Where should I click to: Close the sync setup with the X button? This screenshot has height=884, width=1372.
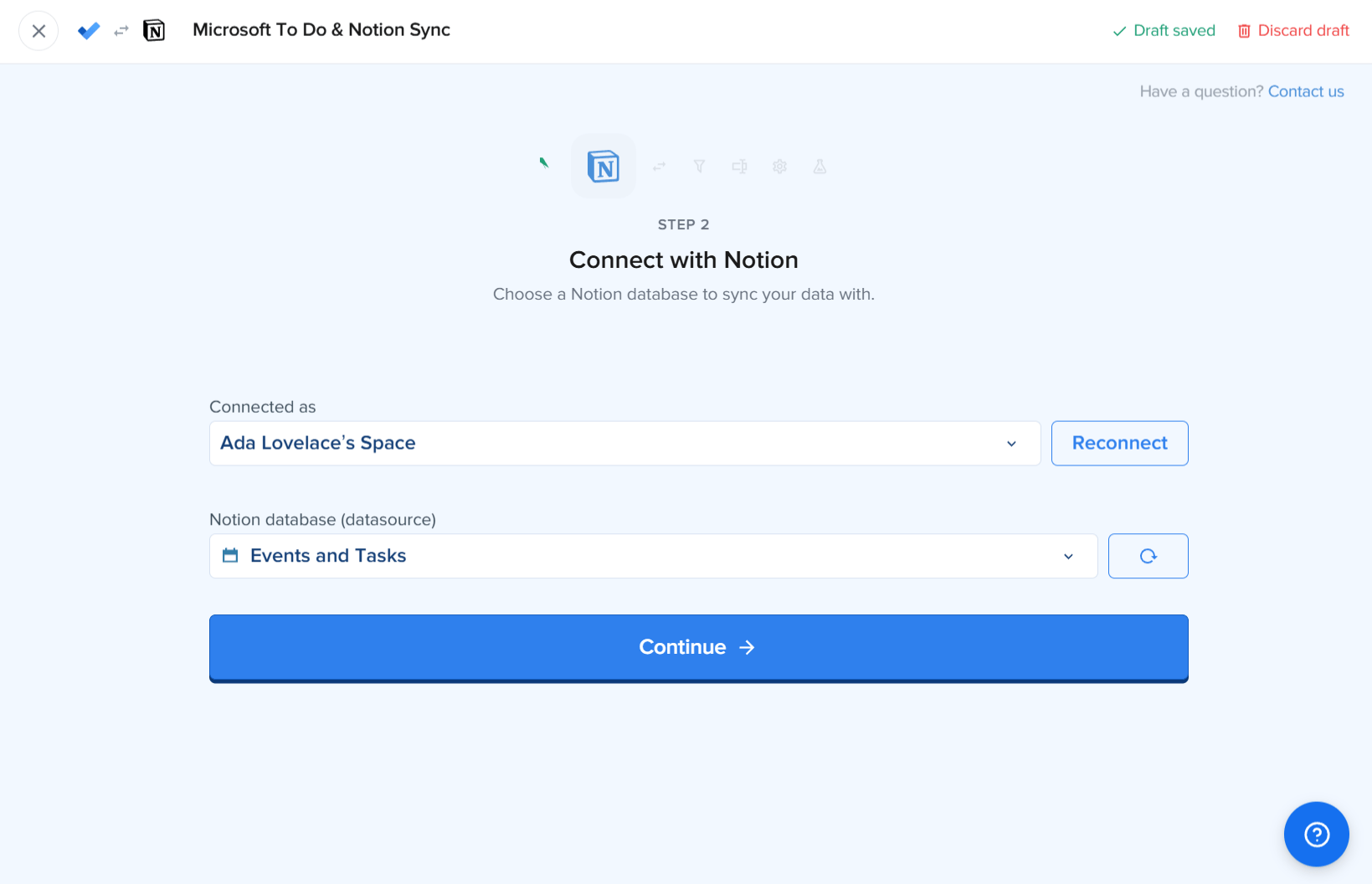39,31
